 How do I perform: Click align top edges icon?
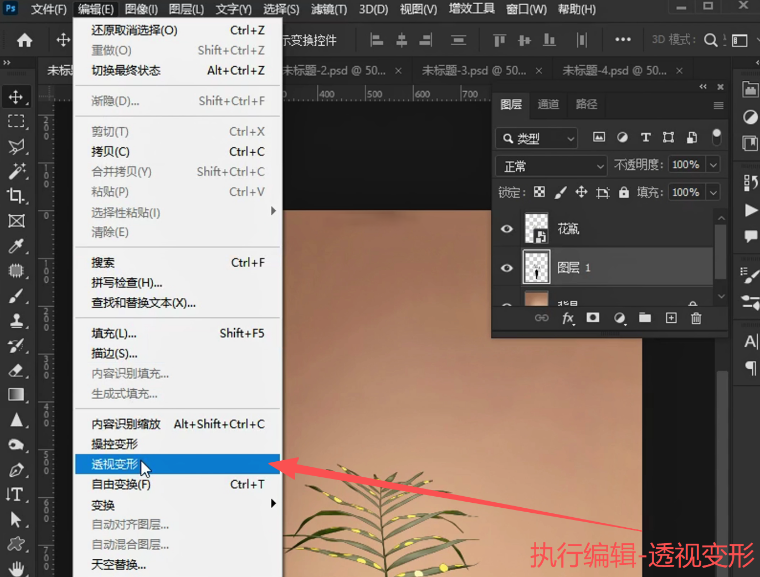[x=499, y=40]
